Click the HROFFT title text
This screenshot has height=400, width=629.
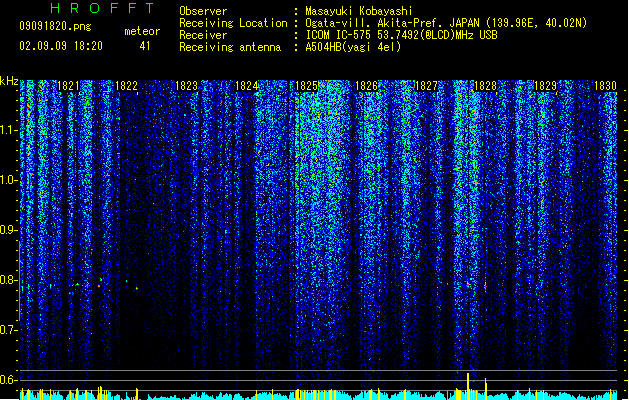102,8
